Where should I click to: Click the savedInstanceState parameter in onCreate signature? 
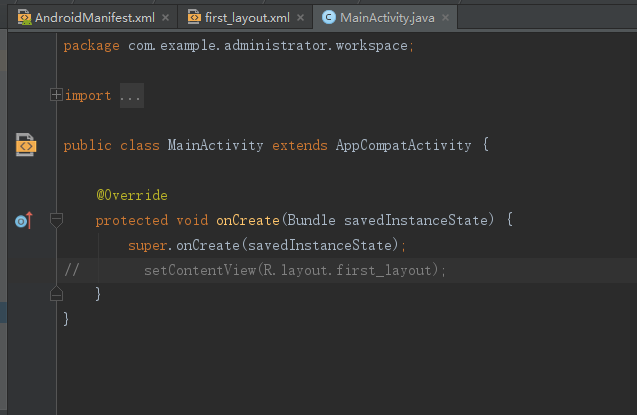click(416, 220)
